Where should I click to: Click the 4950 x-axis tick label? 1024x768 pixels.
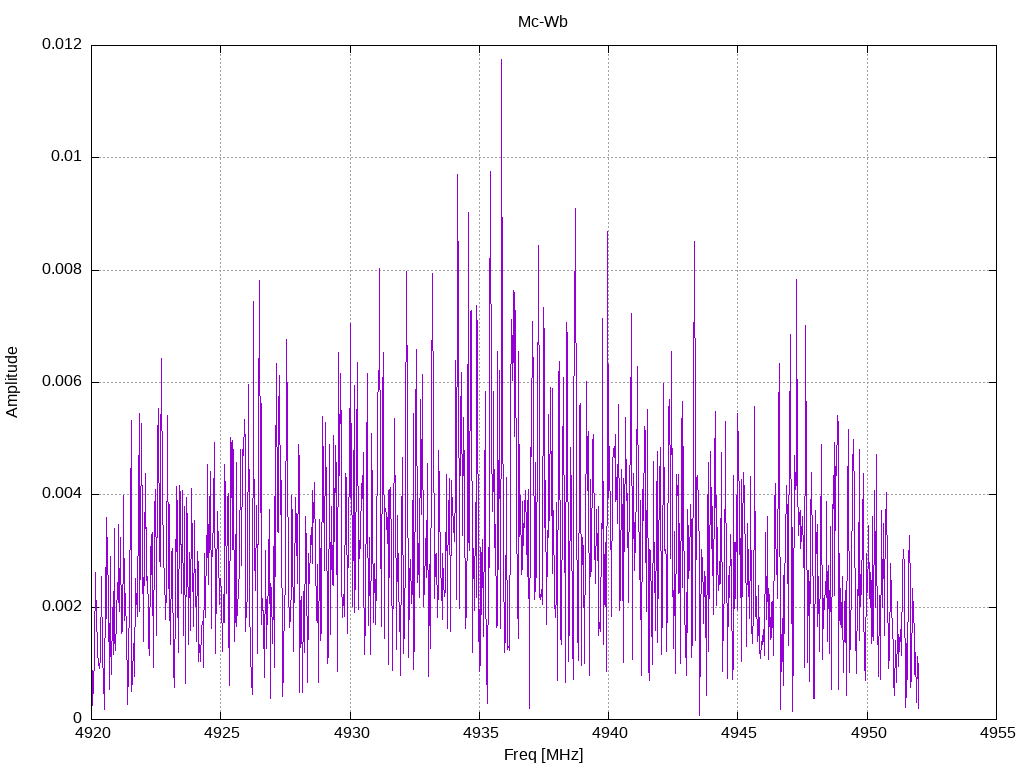tap(868, 733)
